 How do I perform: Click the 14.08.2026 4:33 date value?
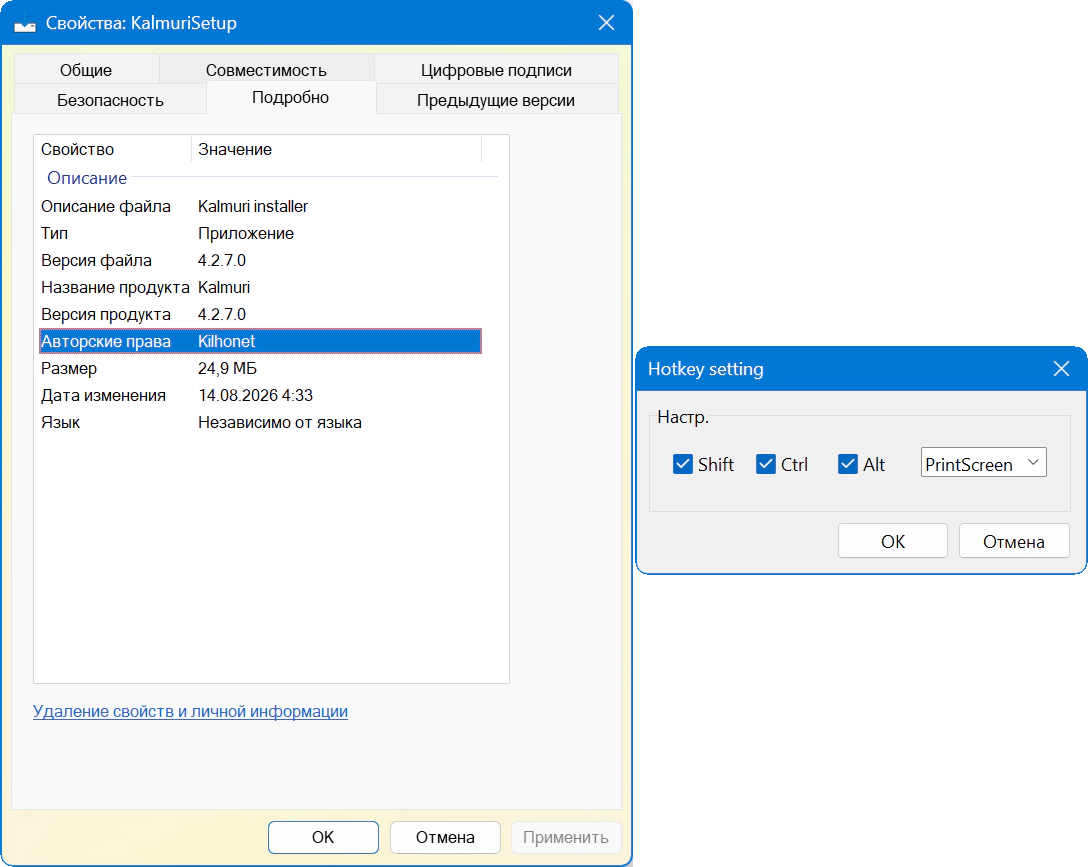255,395
